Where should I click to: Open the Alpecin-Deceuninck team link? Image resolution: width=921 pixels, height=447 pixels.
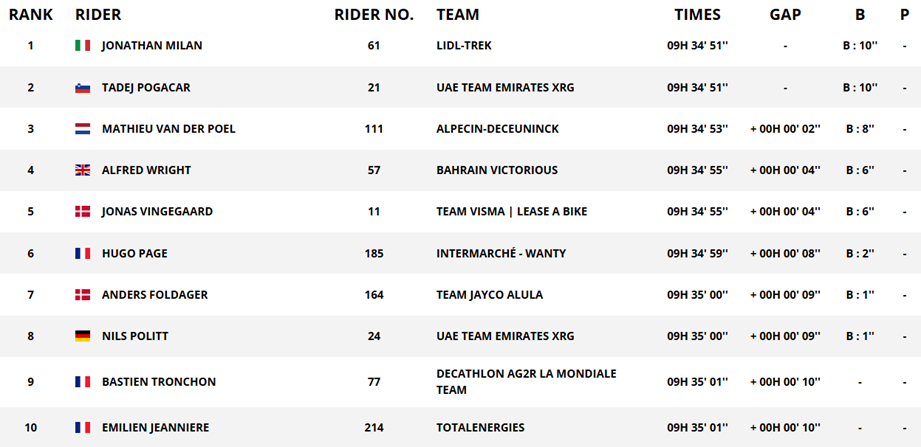point(498,129)
